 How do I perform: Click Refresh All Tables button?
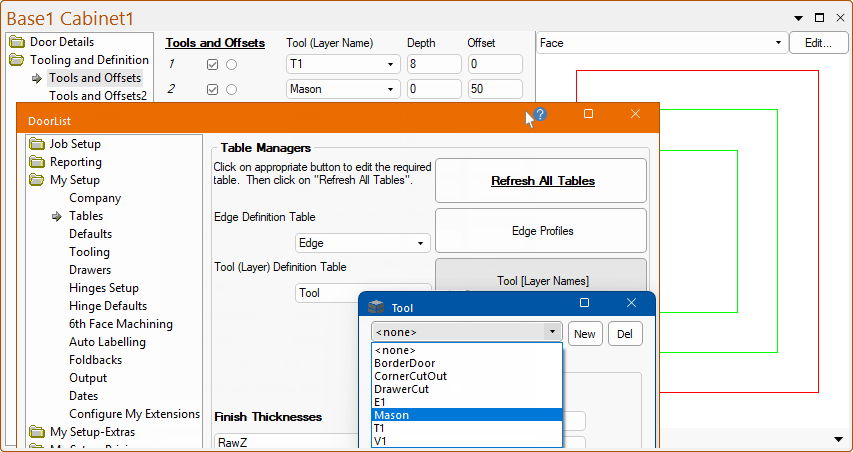pyautogui.click(x=541, y=181)
